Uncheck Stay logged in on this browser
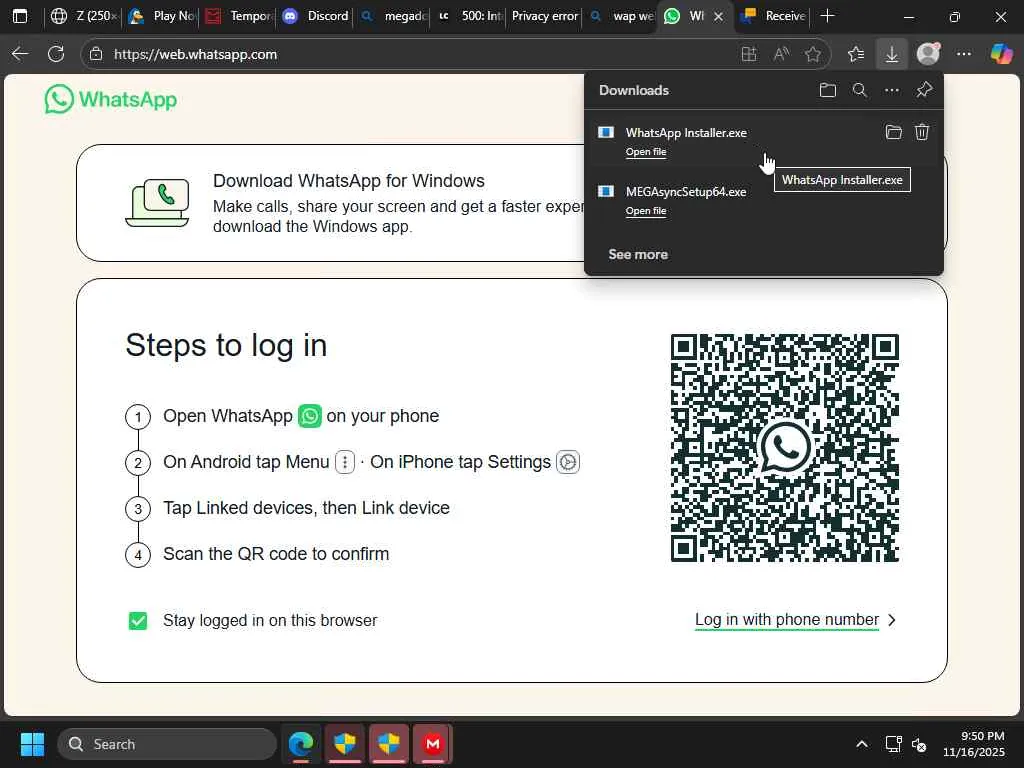 [x=138, y=620]
